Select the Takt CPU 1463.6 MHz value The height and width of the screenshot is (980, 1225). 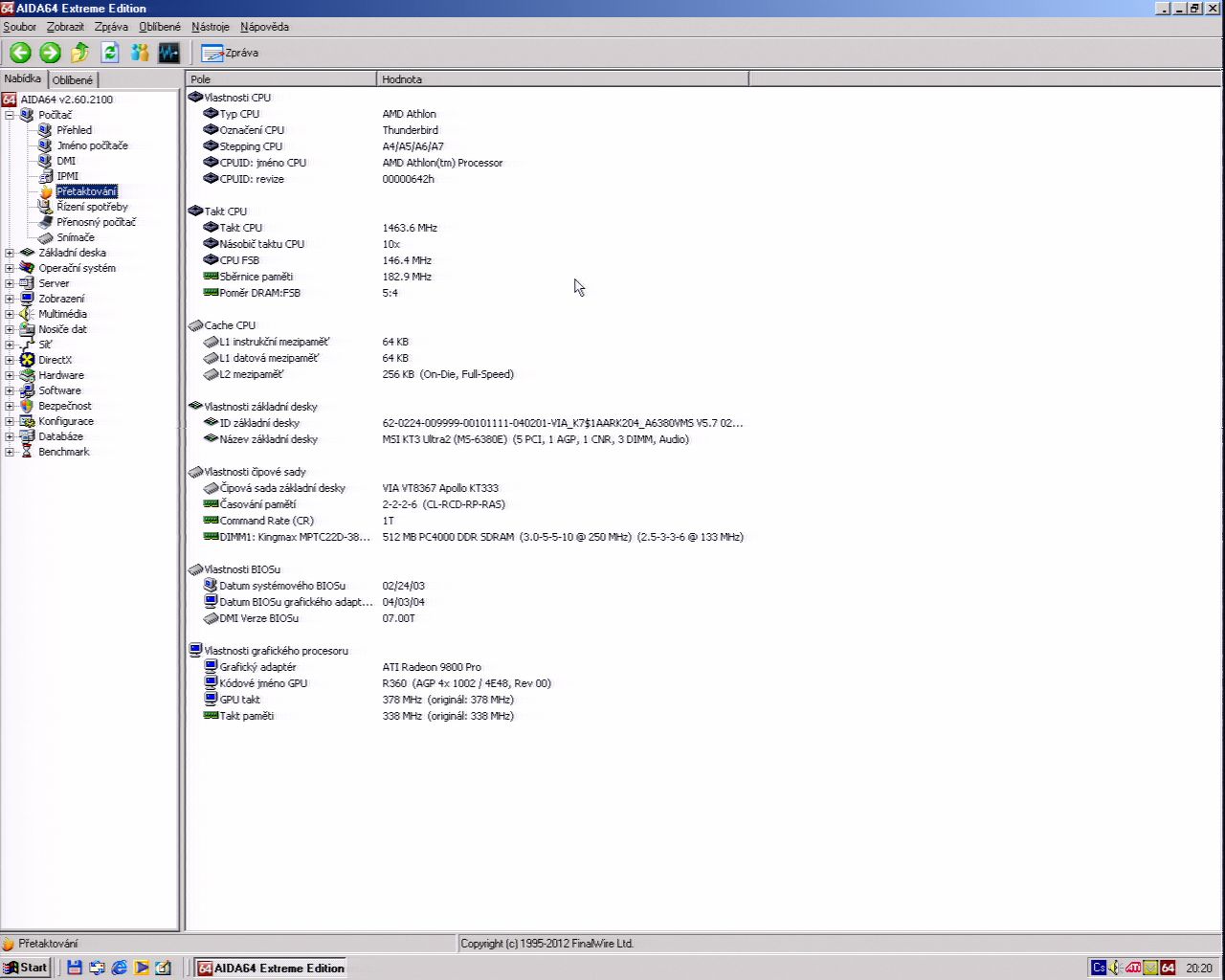410,228
